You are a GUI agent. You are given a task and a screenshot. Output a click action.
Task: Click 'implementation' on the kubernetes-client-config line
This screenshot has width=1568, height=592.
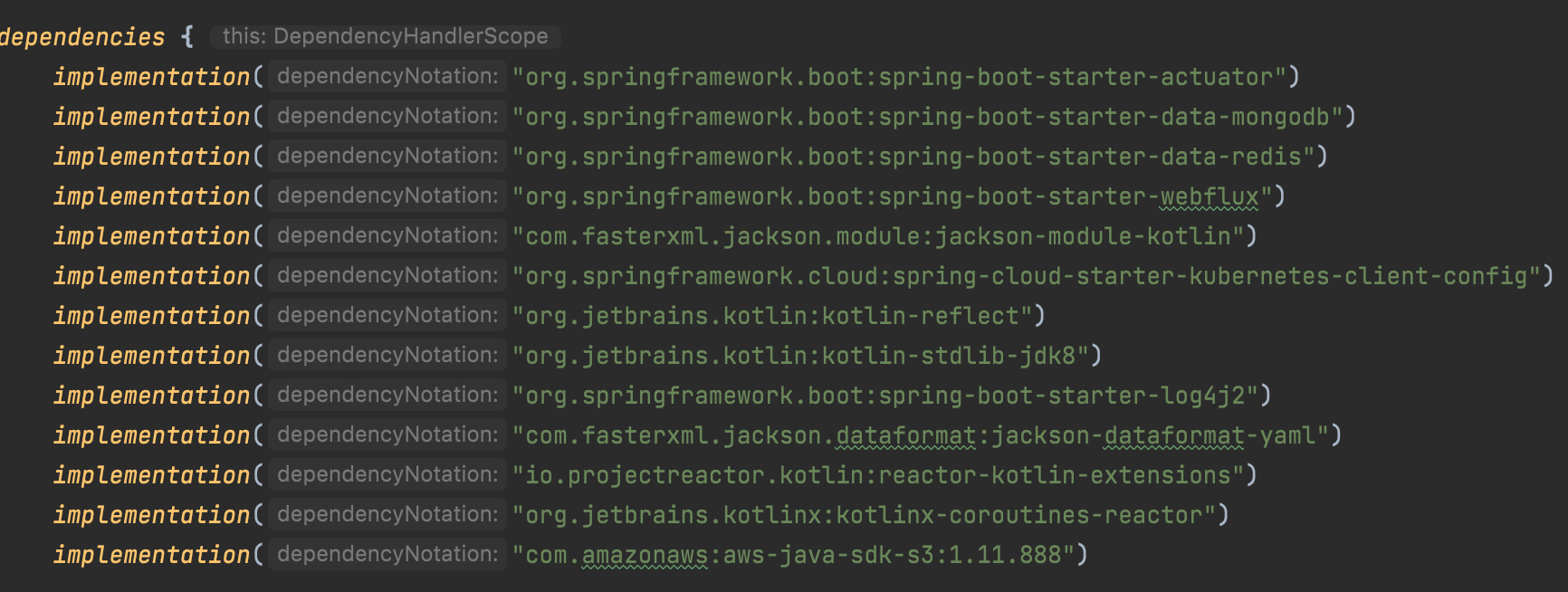[x=152, y=276]
